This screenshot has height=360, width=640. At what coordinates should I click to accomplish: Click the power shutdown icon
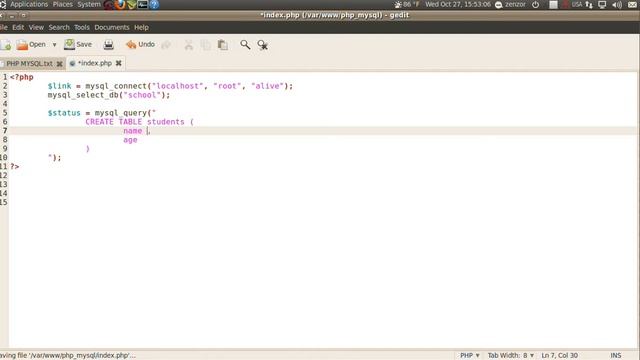click(x=536, y=5)
